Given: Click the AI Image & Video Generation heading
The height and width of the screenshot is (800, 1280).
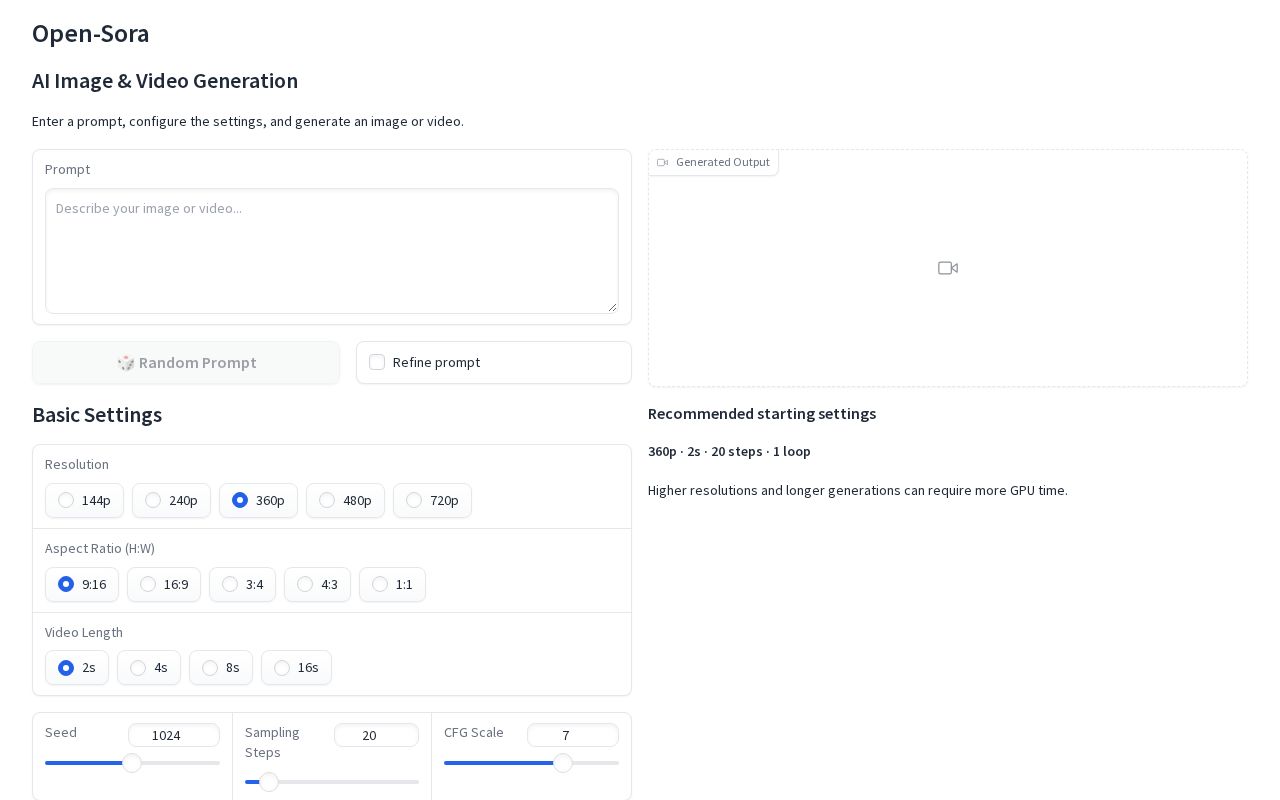Looking at the screenshot, I should point(165,80).
